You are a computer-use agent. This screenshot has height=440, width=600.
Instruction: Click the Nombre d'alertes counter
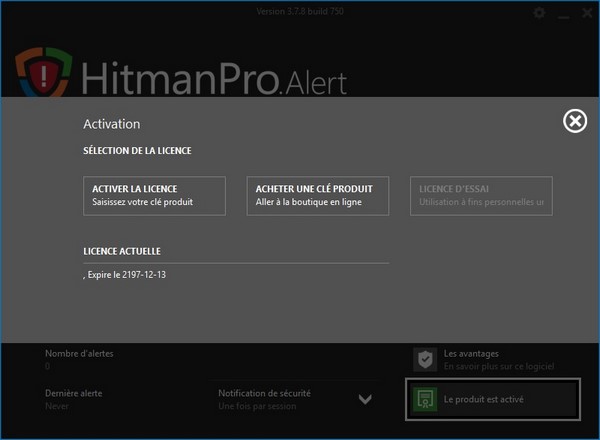79,359
